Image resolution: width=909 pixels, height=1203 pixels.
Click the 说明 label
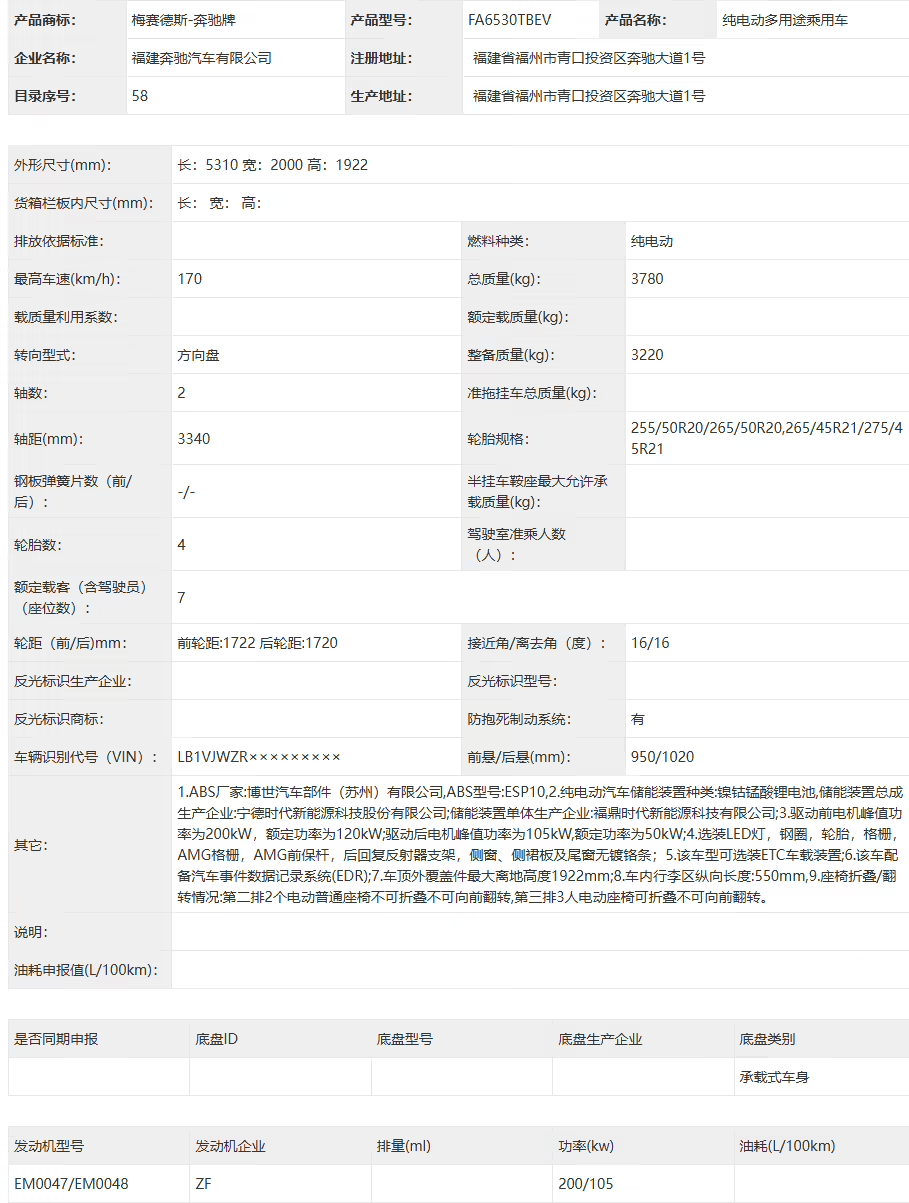pos(31,932)
